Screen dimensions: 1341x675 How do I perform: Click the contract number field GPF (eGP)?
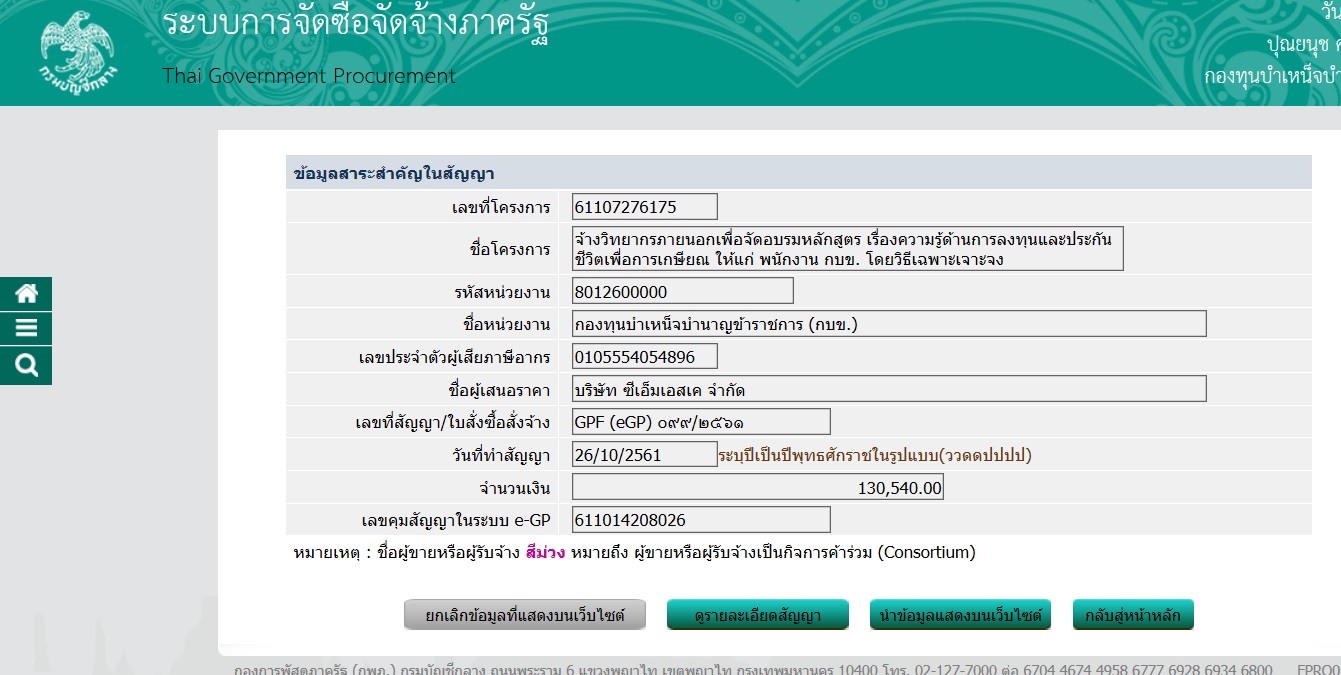pos(701,422)
